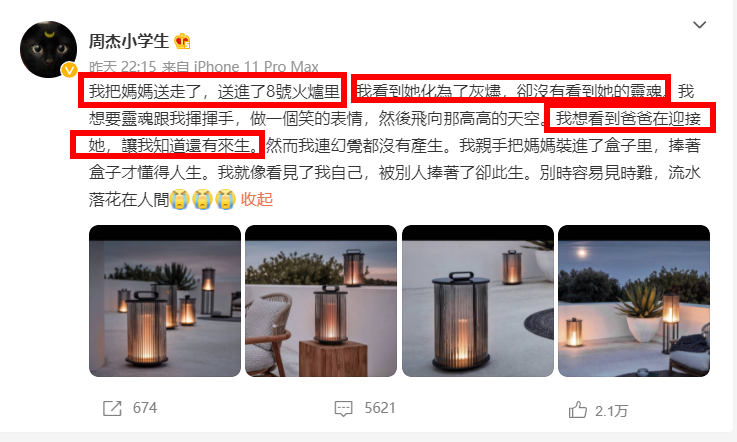The width and height of the screenshot is (737, 442).
Task: Click the repost share icon
Action: 112,408
